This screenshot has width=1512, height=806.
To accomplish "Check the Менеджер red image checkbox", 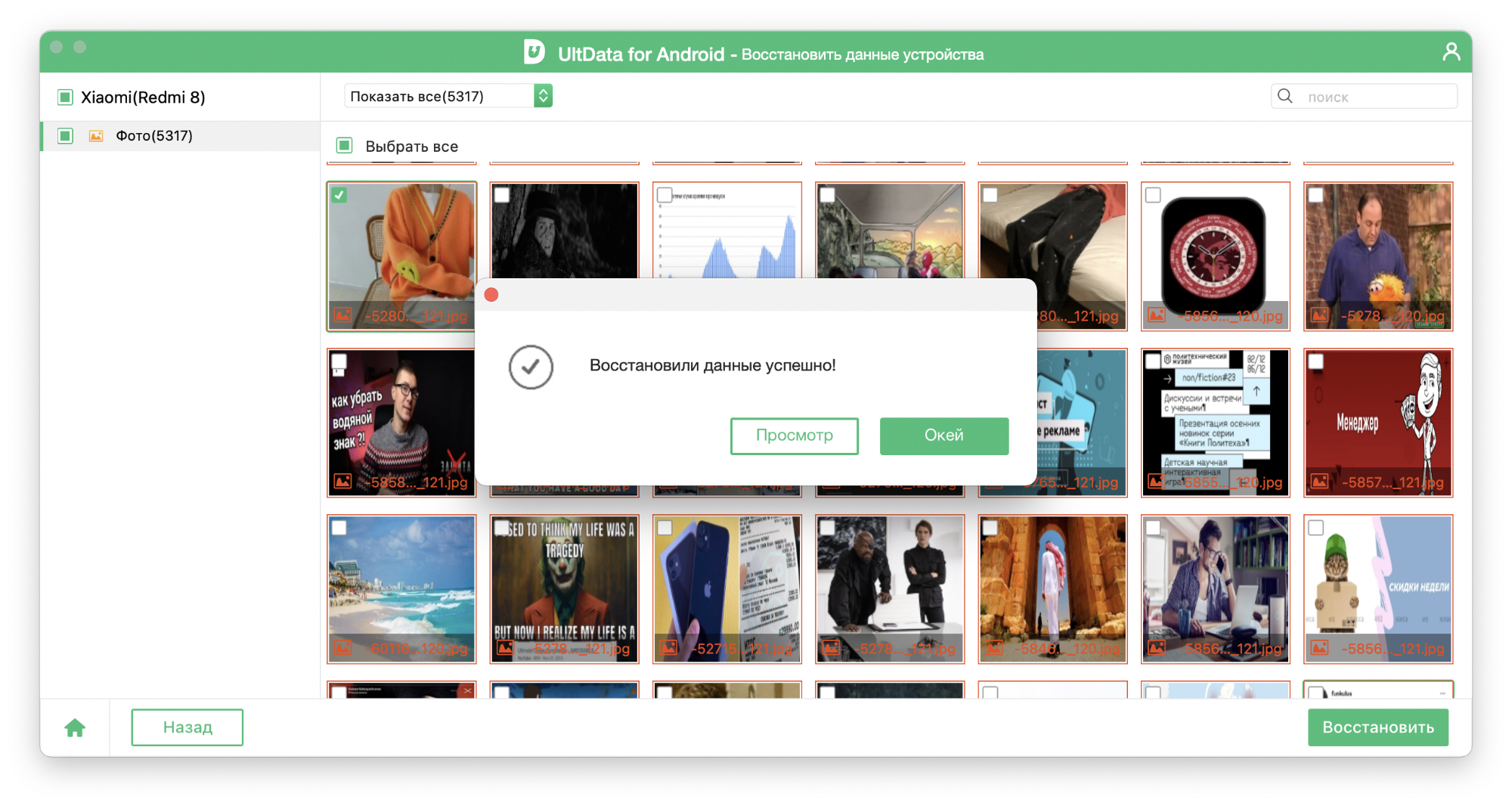I will 1316,361.
